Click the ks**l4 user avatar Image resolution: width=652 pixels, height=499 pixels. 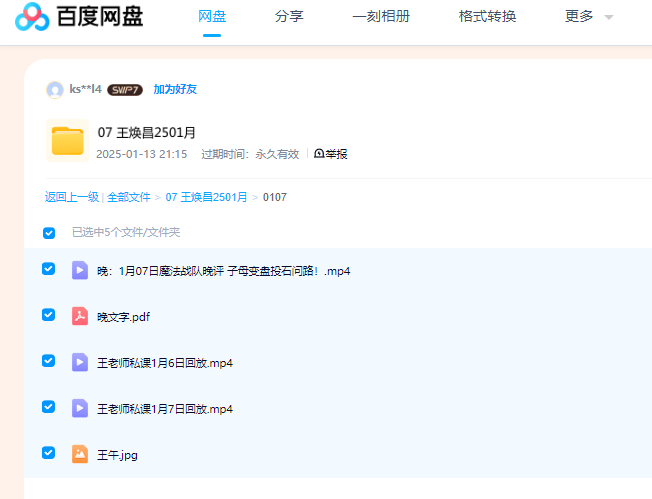pos(54,89)
